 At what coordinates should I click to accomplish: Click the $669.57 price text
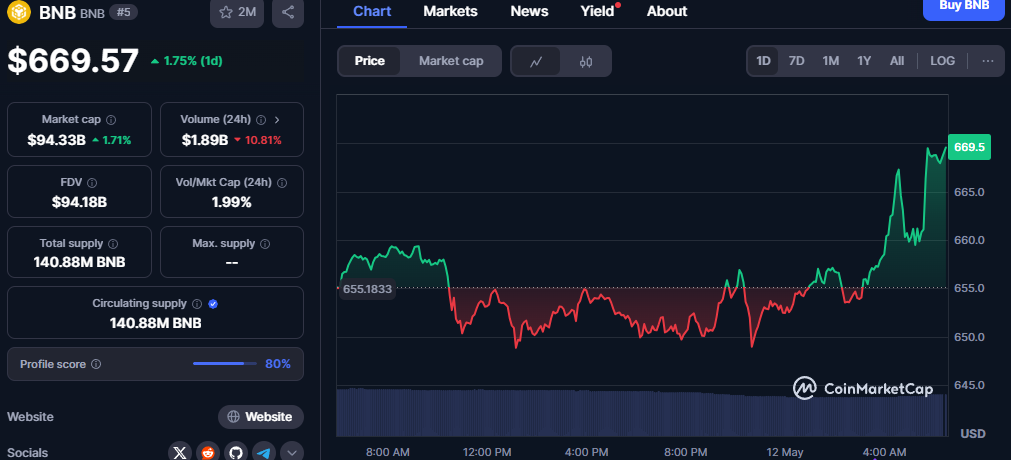click(73, 61)
